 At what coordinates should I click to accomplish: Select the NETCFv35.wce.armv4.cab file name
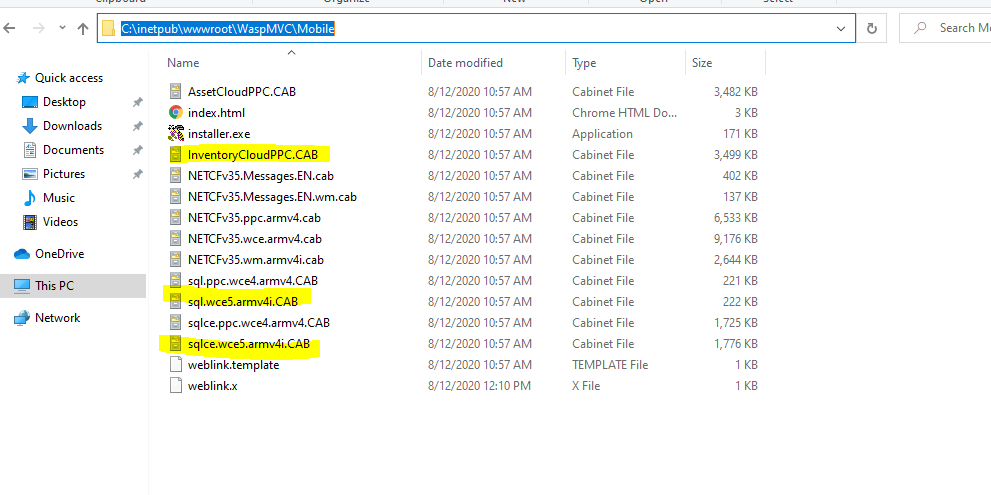pos(255,239)
